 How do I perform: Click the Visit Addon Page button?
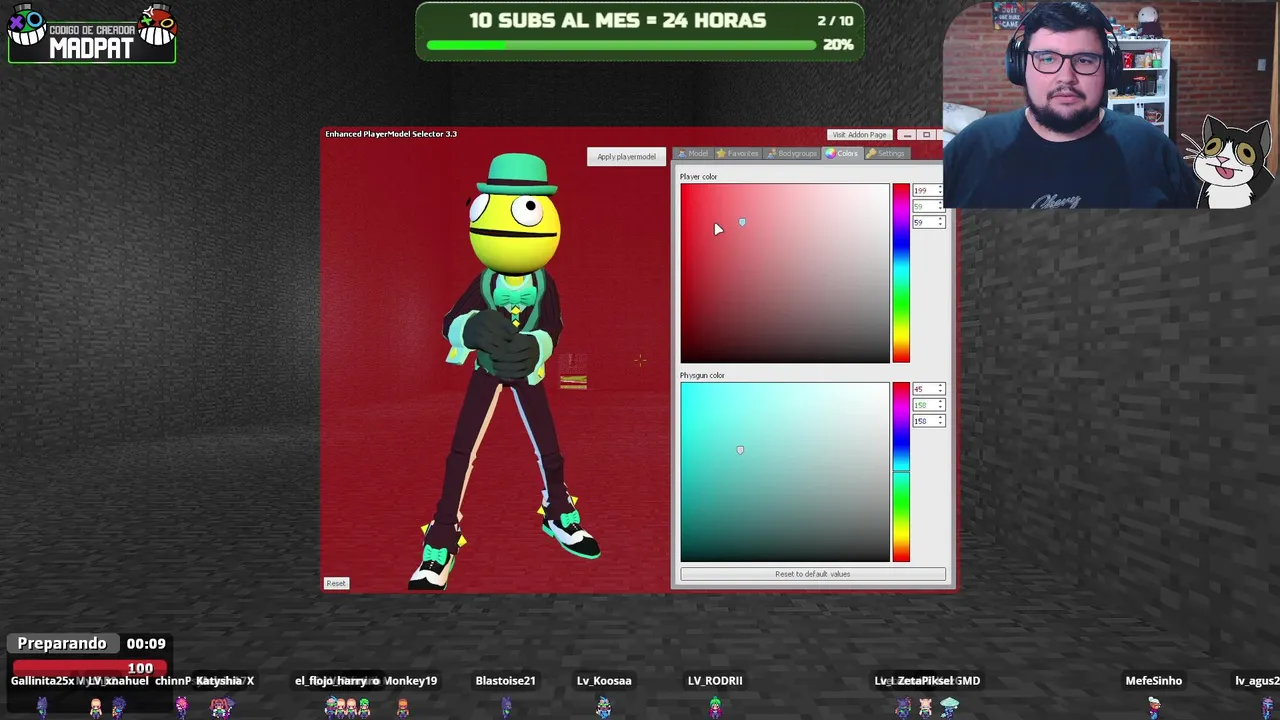(x=859, y=134)
